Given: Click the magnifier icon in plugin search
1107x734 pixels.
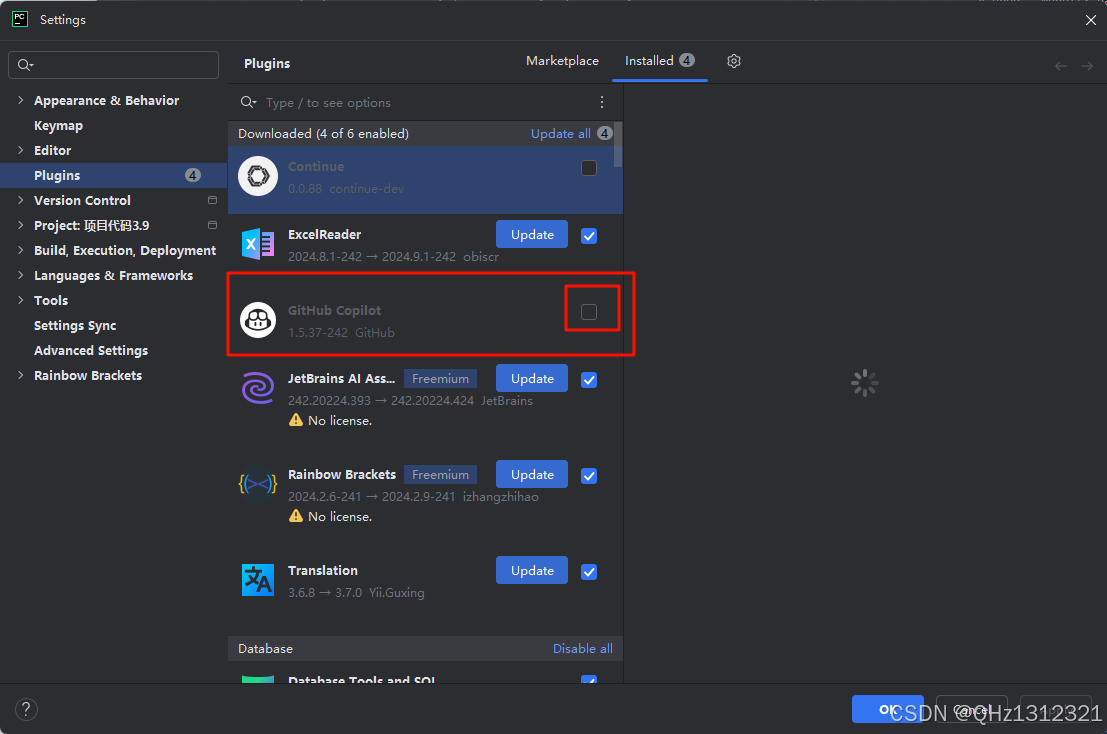Looking at the screenshot, I should click(248, 102).
